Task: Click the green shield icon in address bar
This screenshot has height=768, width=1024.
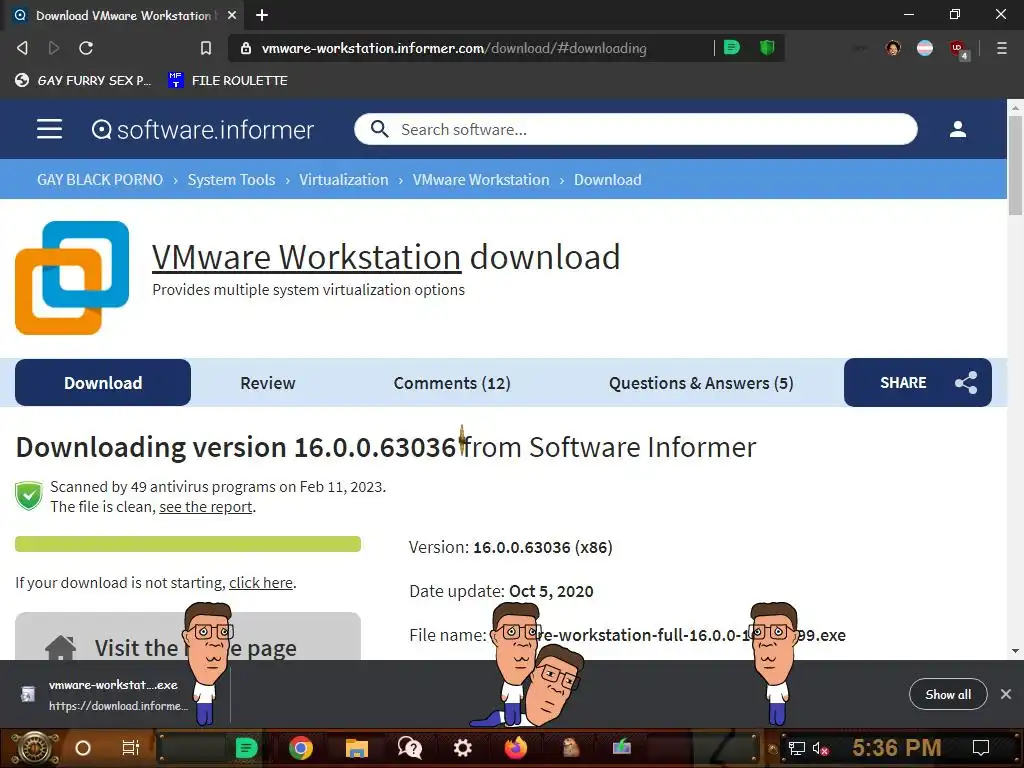Action: click(x=767, y=48)
